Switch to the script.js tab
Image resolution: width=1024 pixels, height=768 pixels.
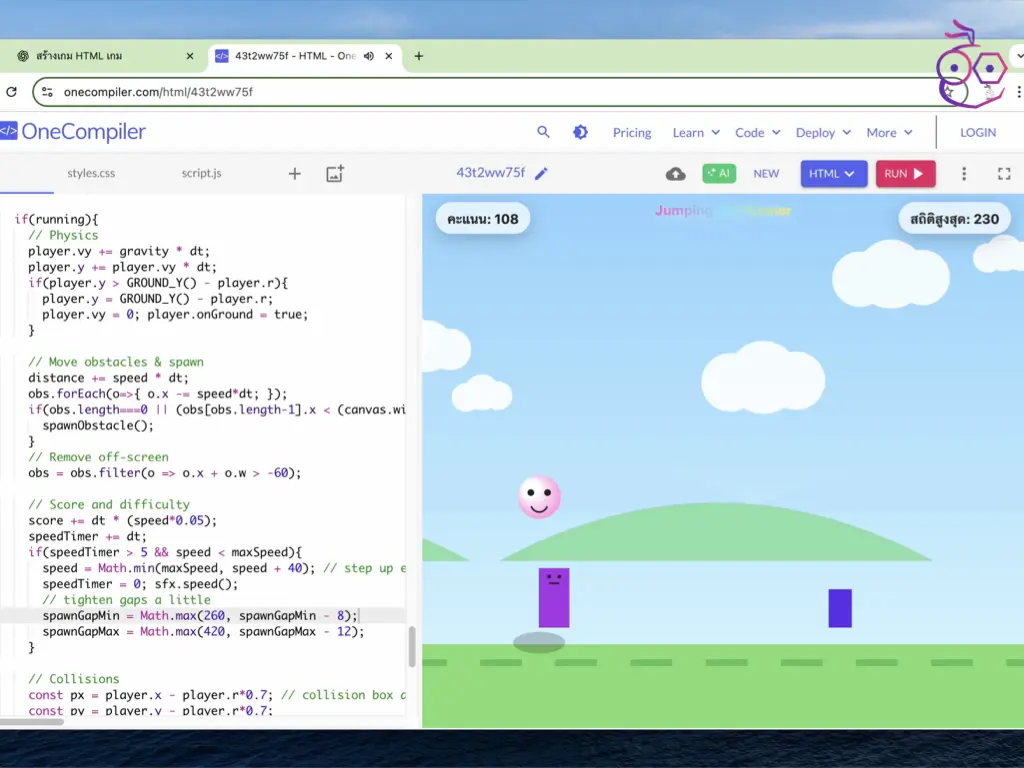pos(201,173)
